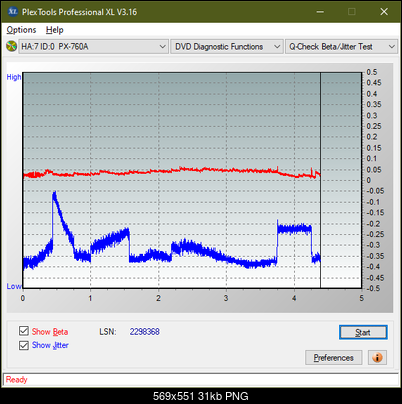Click the LSN: label
This screenshot has width=402, height=404.
pos(108,332)
